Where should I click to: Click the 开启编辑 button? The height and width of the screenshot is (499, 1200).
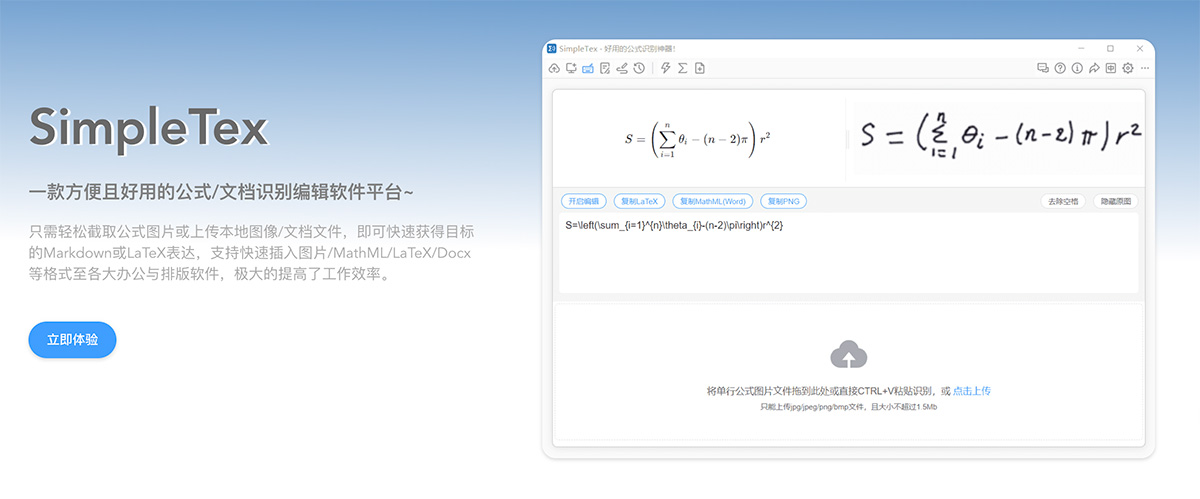pos(584,201)
